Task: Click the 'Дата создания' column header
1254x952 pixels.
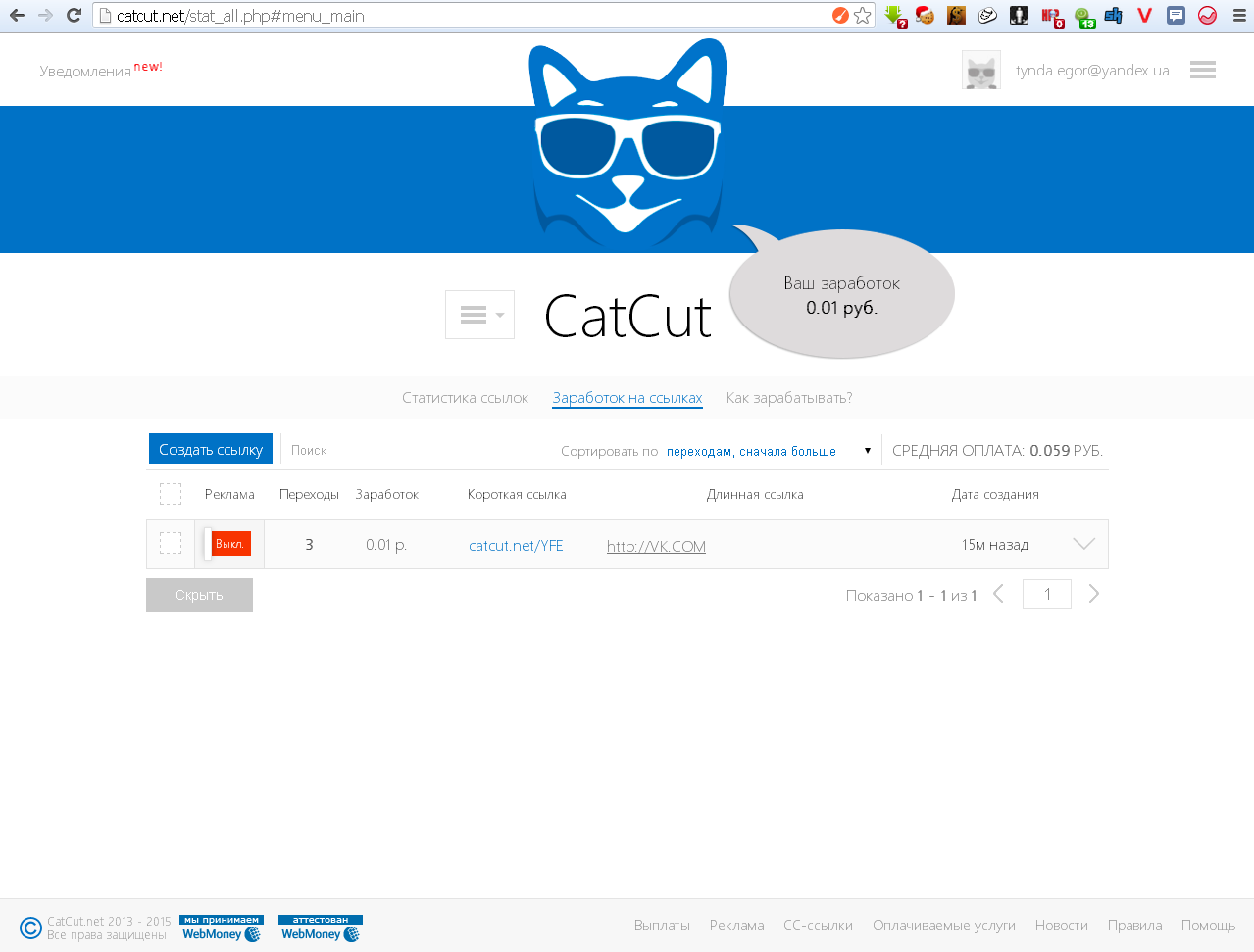Action: (995, 494)
